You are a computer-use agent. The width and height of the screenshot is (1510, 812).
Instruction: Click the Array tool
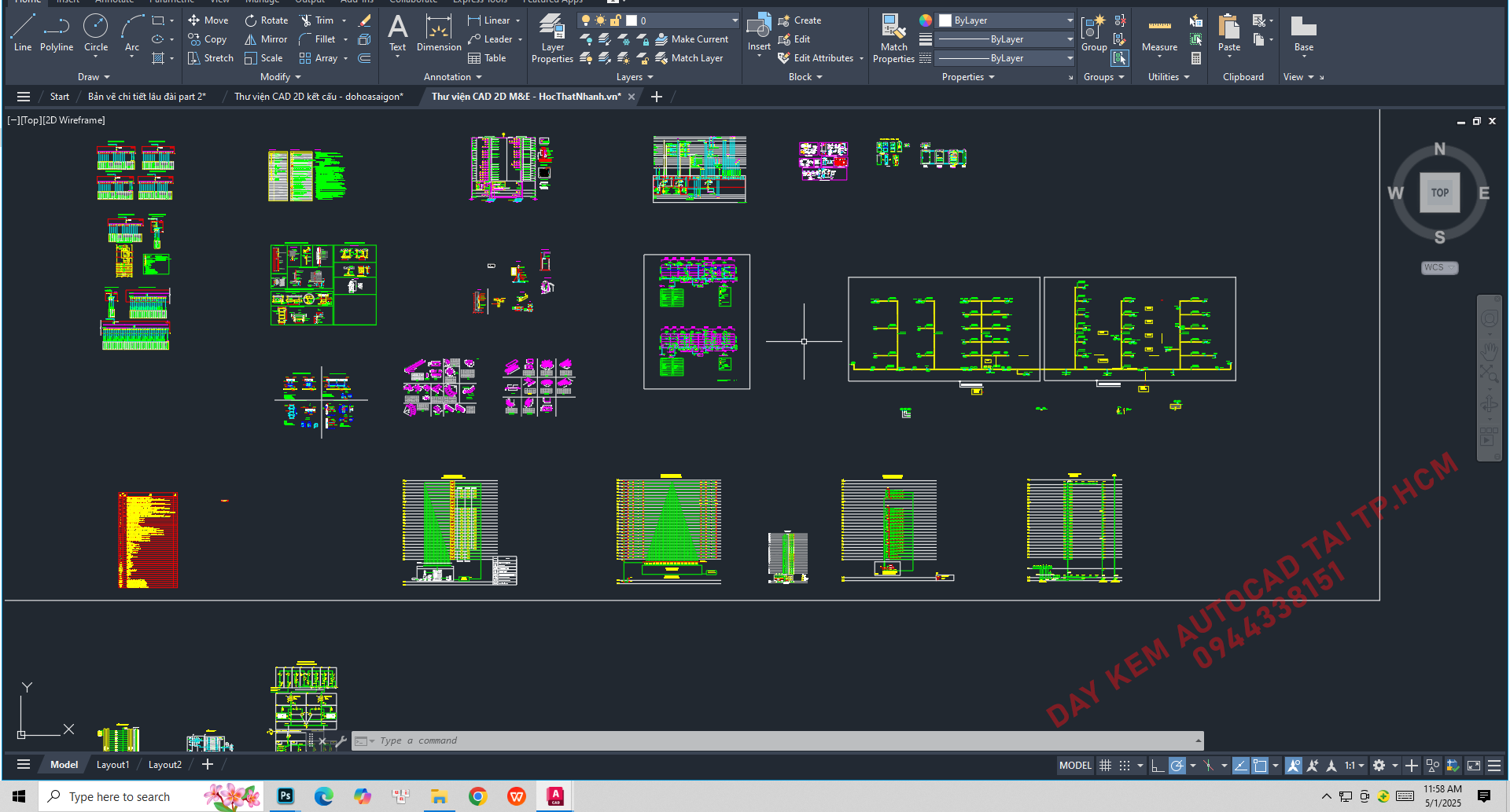point(319,58)
